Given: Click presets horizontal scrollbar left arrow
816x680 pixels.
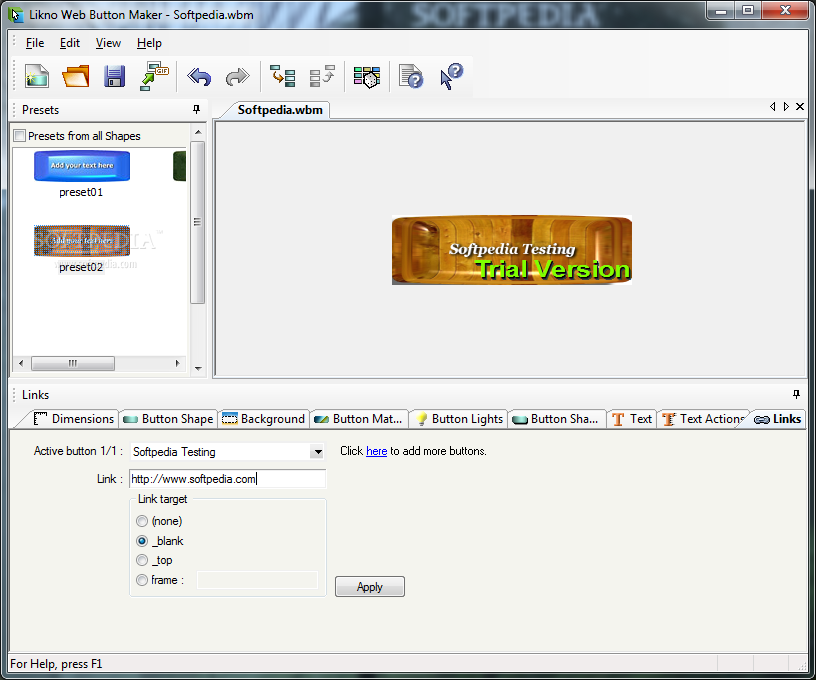Looking at the screenshot, I should (21, 363).
